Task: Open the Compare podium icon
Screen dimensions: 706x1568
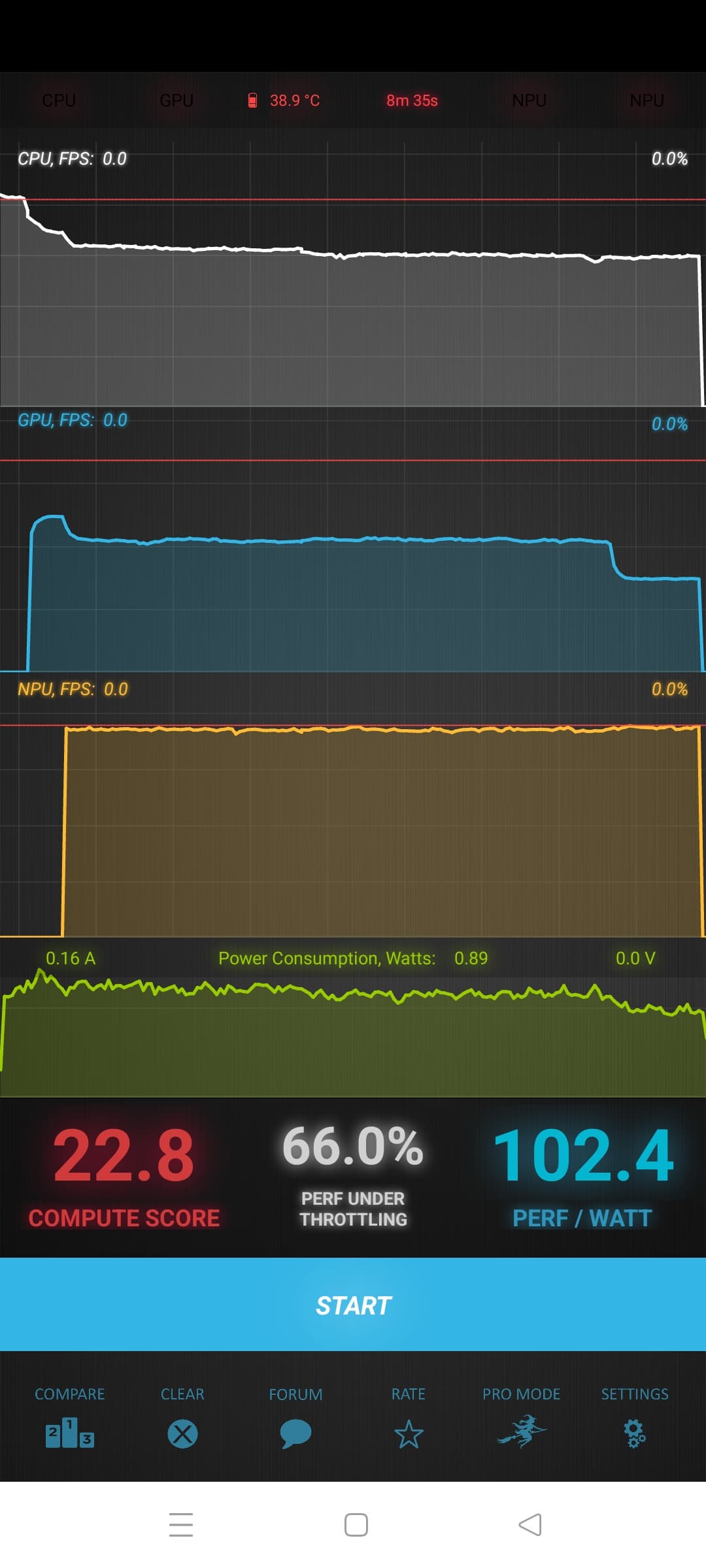Action: 70,1433
